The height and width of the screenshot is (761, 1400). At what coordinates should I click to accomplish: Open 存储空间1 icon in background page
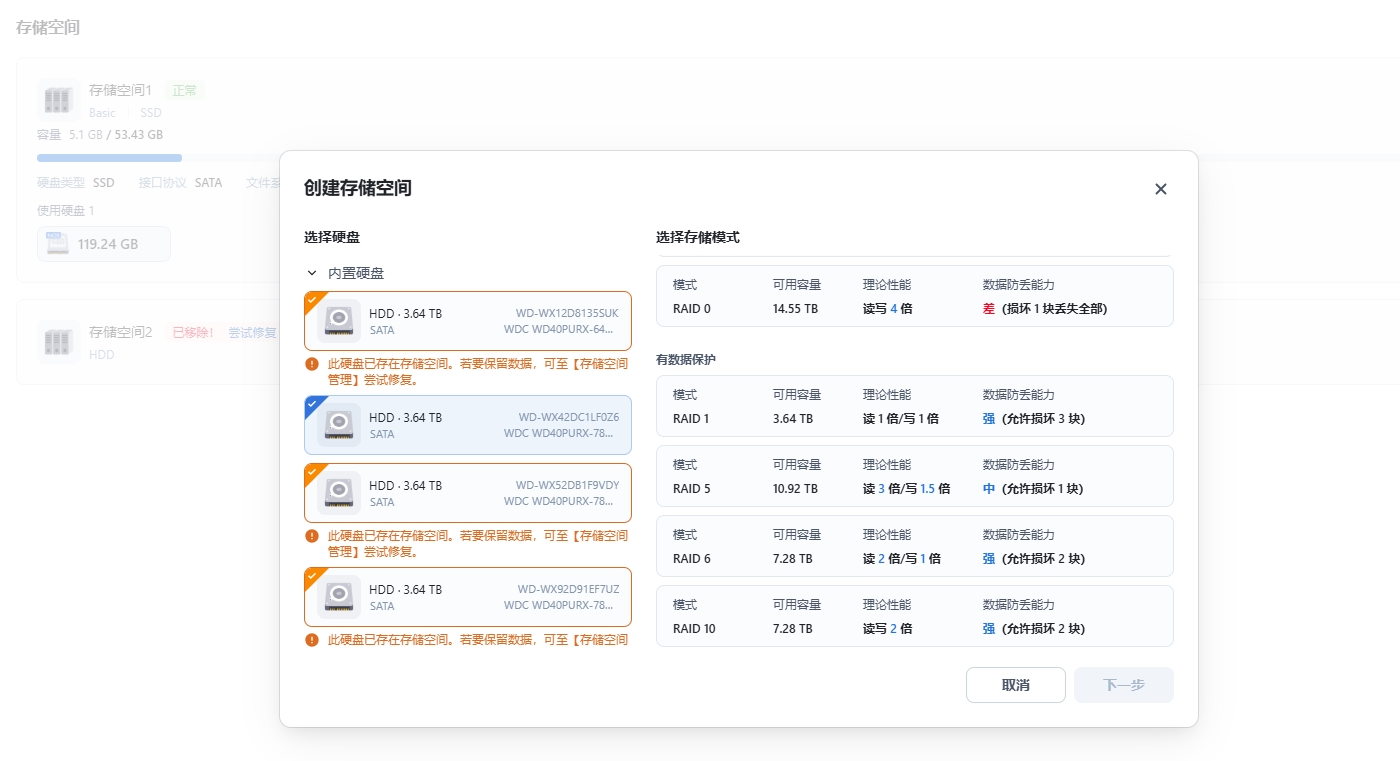[x=58, y=100]
